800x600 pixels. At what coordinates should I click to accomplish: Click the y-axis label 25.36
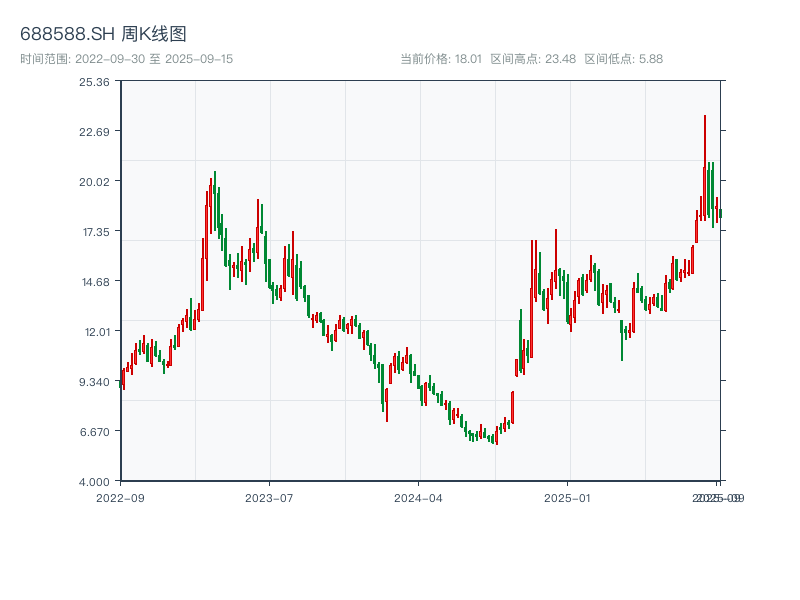(x=94, y=82)
